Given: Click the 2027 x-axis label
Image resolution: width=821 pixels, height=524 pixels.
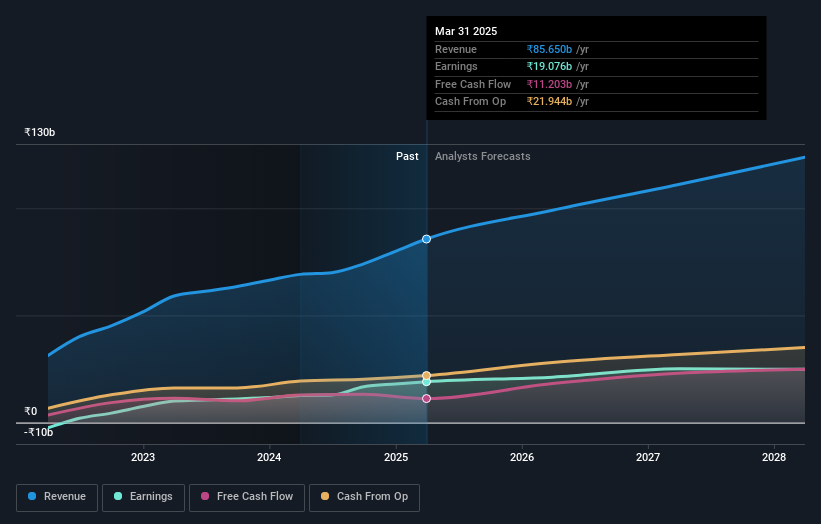Looking at the screenshot, I should tap(648, 458).
